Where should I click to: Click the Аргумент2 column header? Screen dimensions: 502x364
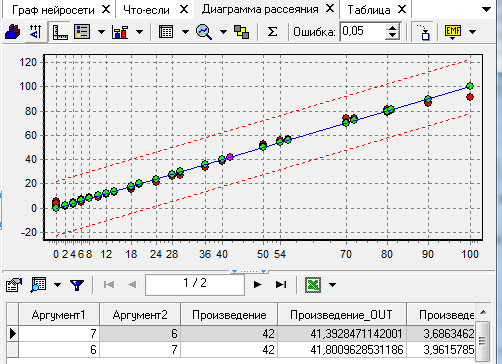[x=140, y=314]
